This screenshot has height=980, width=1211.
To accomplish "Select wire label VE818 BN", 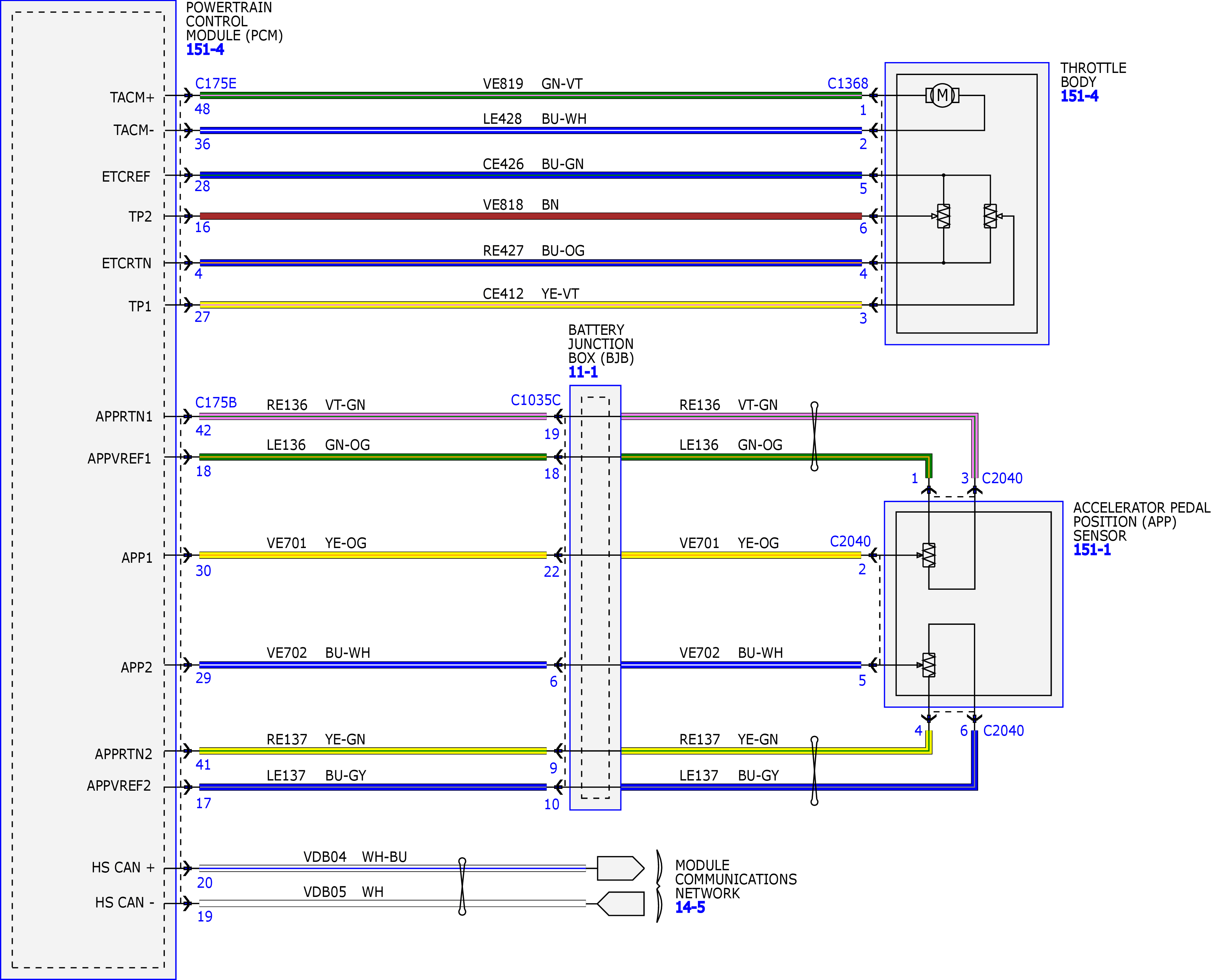I will (x=520, y=204).
